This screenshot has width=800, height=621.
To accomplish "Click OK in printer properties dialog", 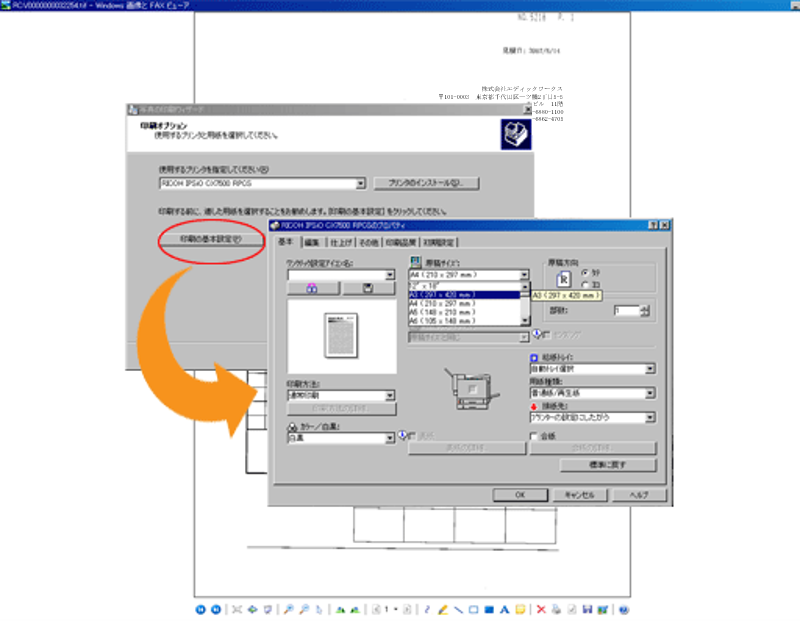I will [x=520, y=494].
